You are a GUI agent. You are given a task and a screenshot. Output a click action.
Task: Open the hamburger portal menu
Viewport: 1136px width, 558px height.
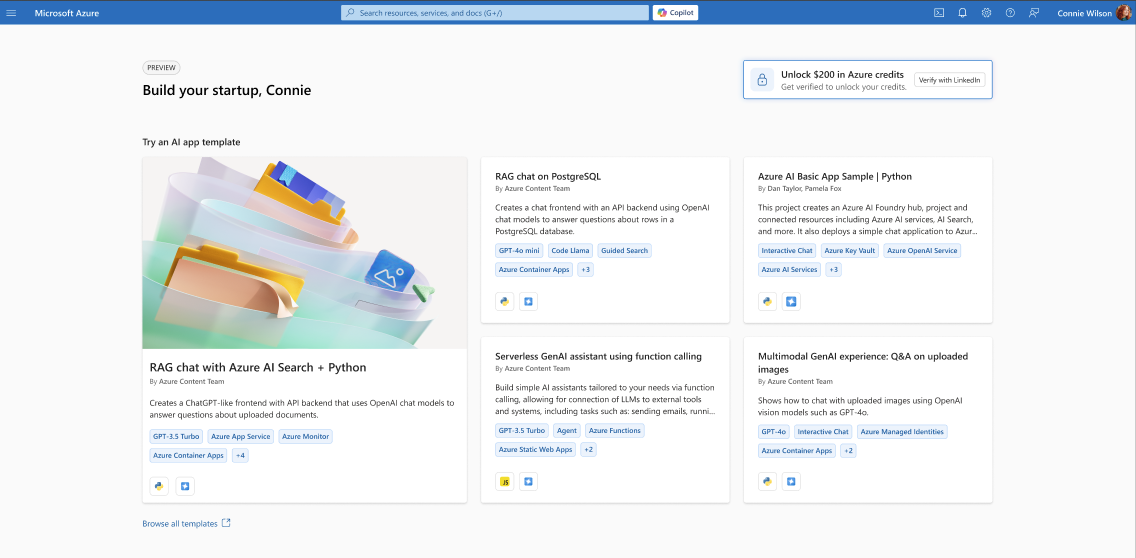(11, 13)
